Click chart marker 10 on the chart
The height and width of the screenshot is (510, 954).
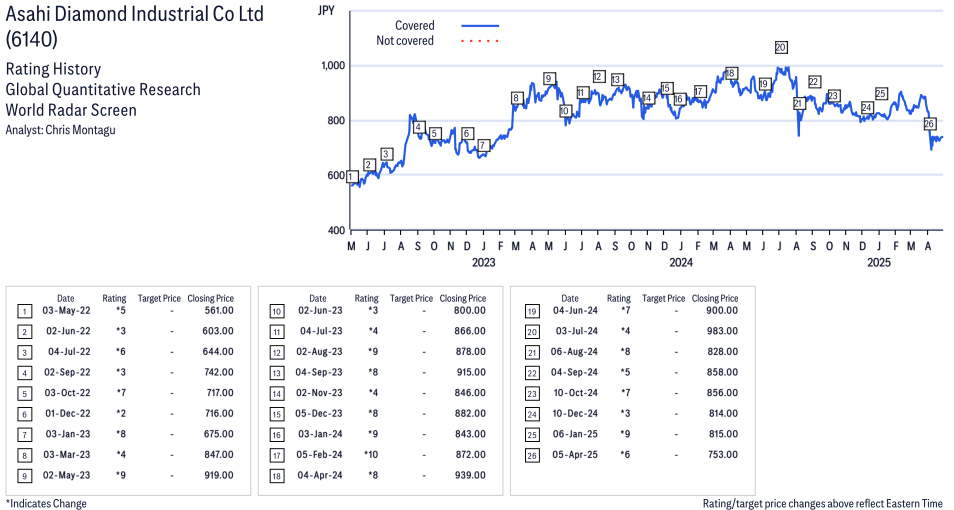point(565,111)
